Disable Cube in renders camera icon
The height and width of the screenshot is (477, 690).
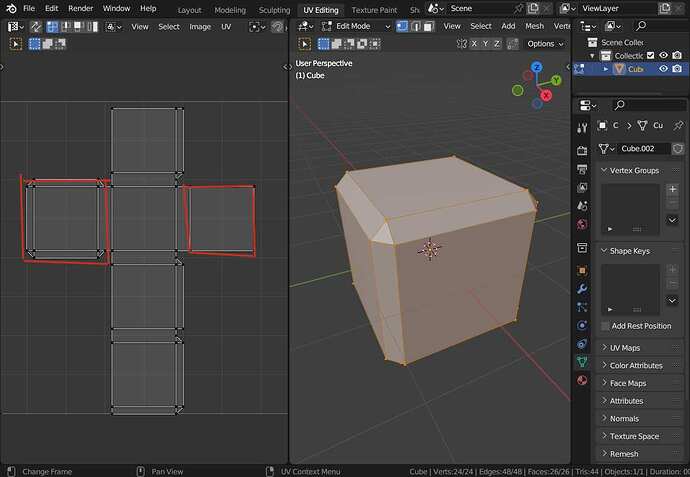[677, 69]
